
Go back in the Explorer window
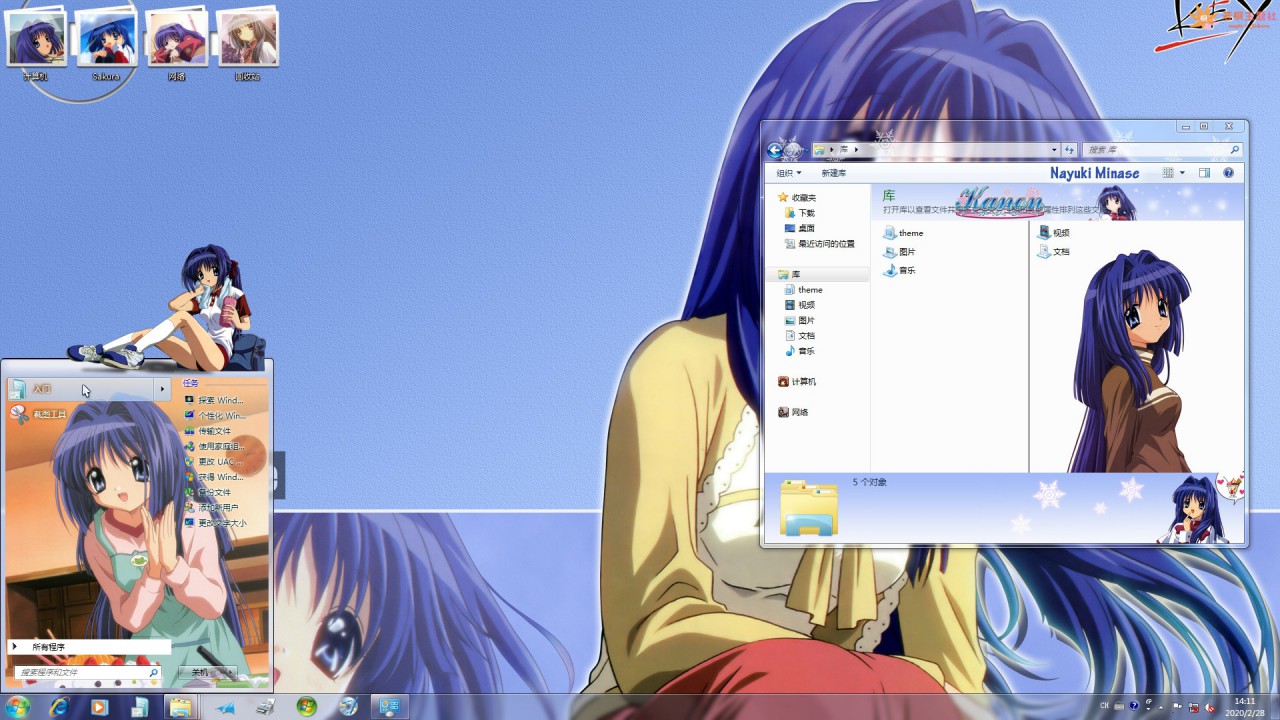775,150
